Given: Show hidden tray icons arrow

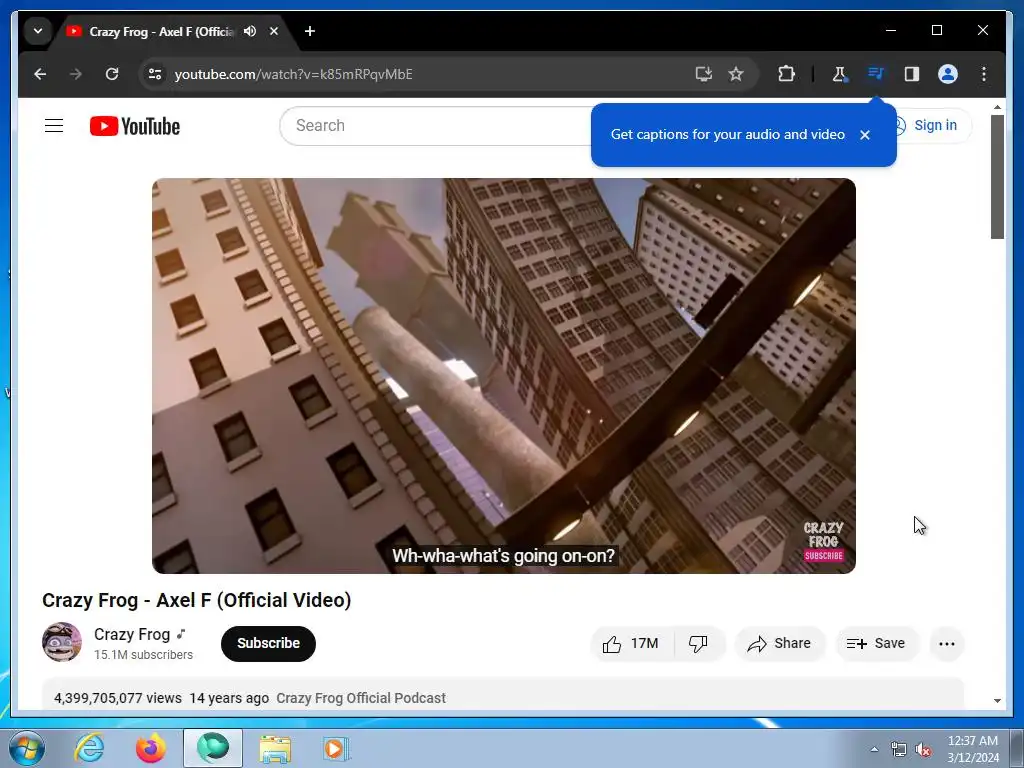Looking at the screenshot, I should [x=874, y=749].
